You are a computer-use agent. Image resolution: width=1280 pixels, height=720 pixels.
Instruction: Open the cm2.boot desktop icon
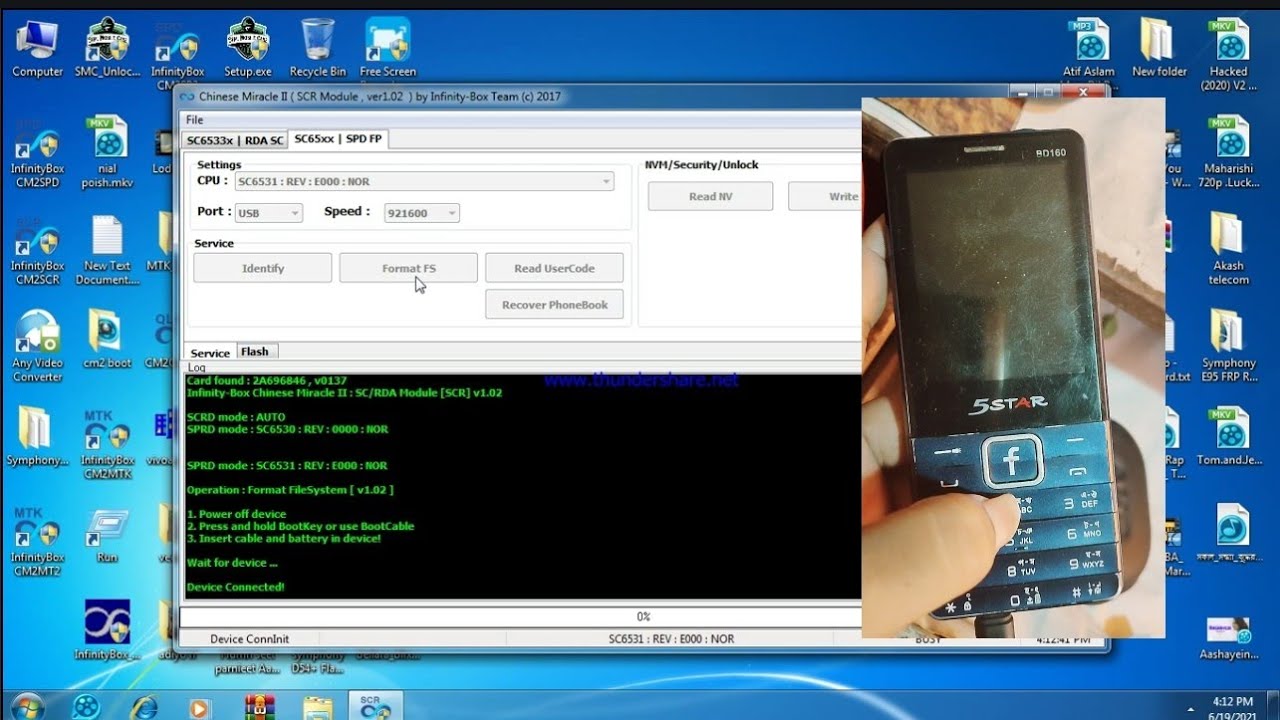tap(107, 340)
